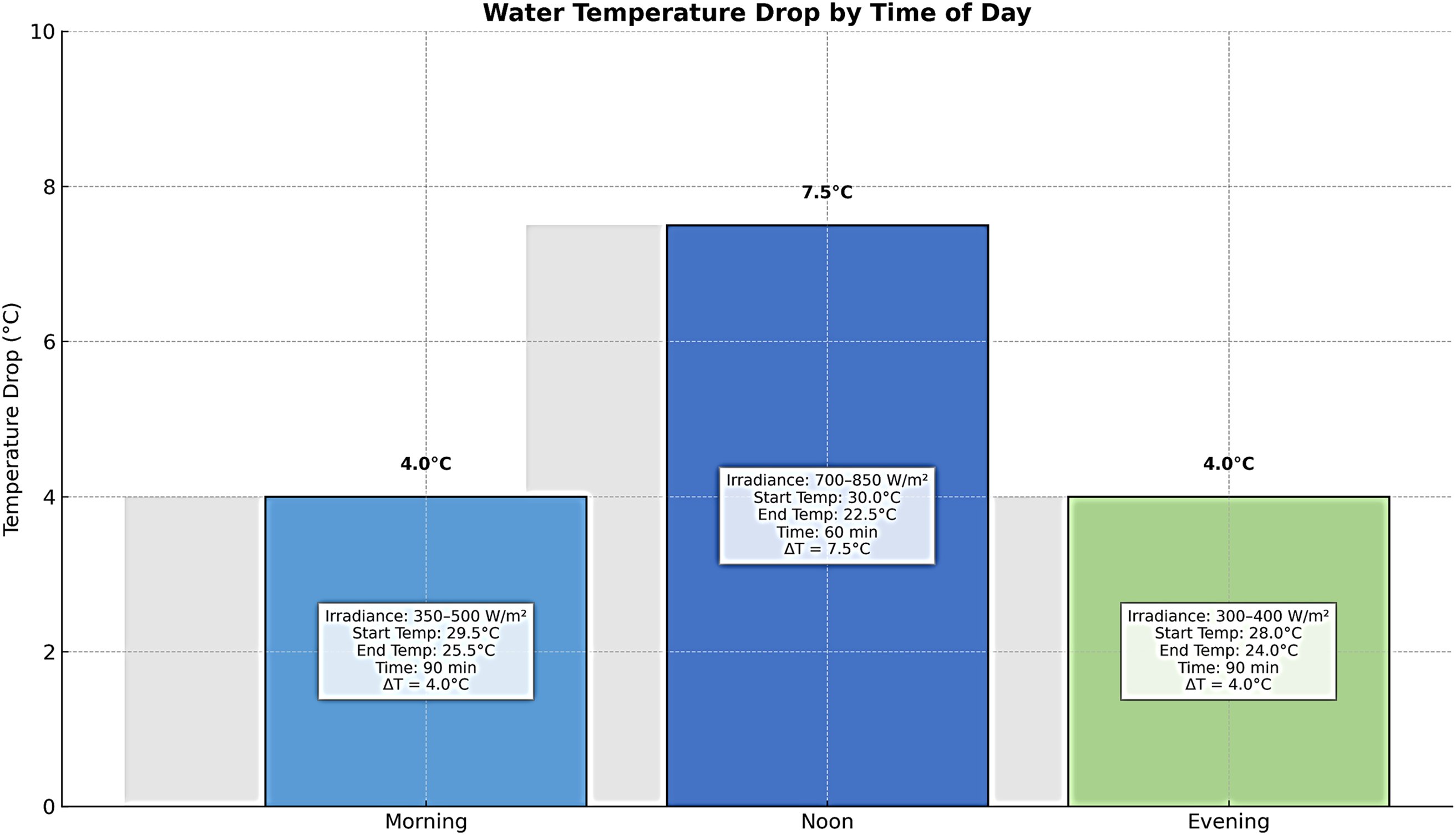Click the gray shadow bar left of Morning

click(192, 648)
